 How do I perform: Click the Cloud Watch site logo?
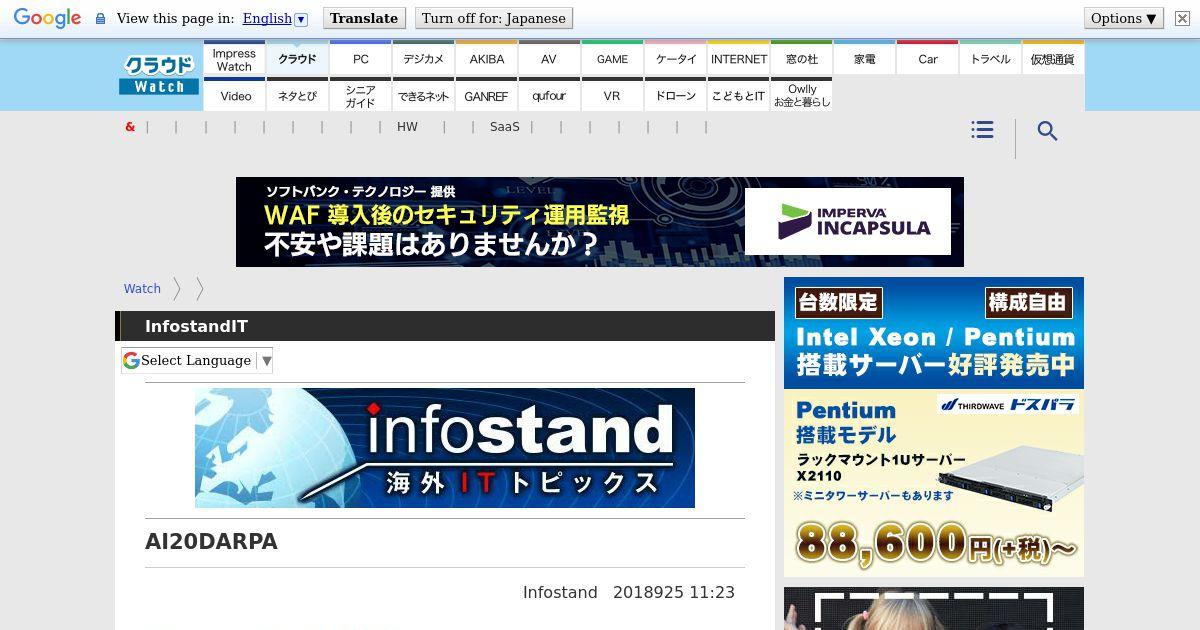[x=159, y=75]
